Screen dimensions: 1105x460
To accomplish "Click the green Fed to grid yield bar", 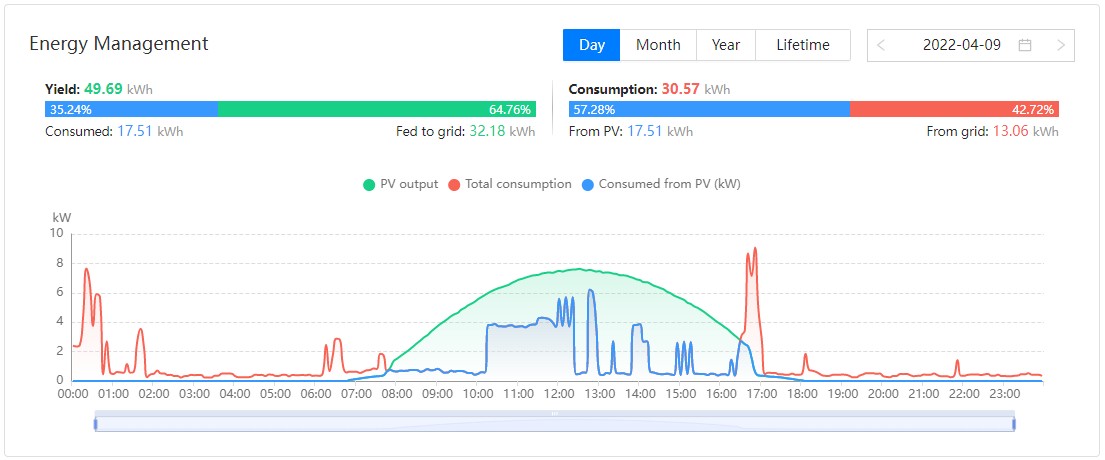I will tap(376, 109).
